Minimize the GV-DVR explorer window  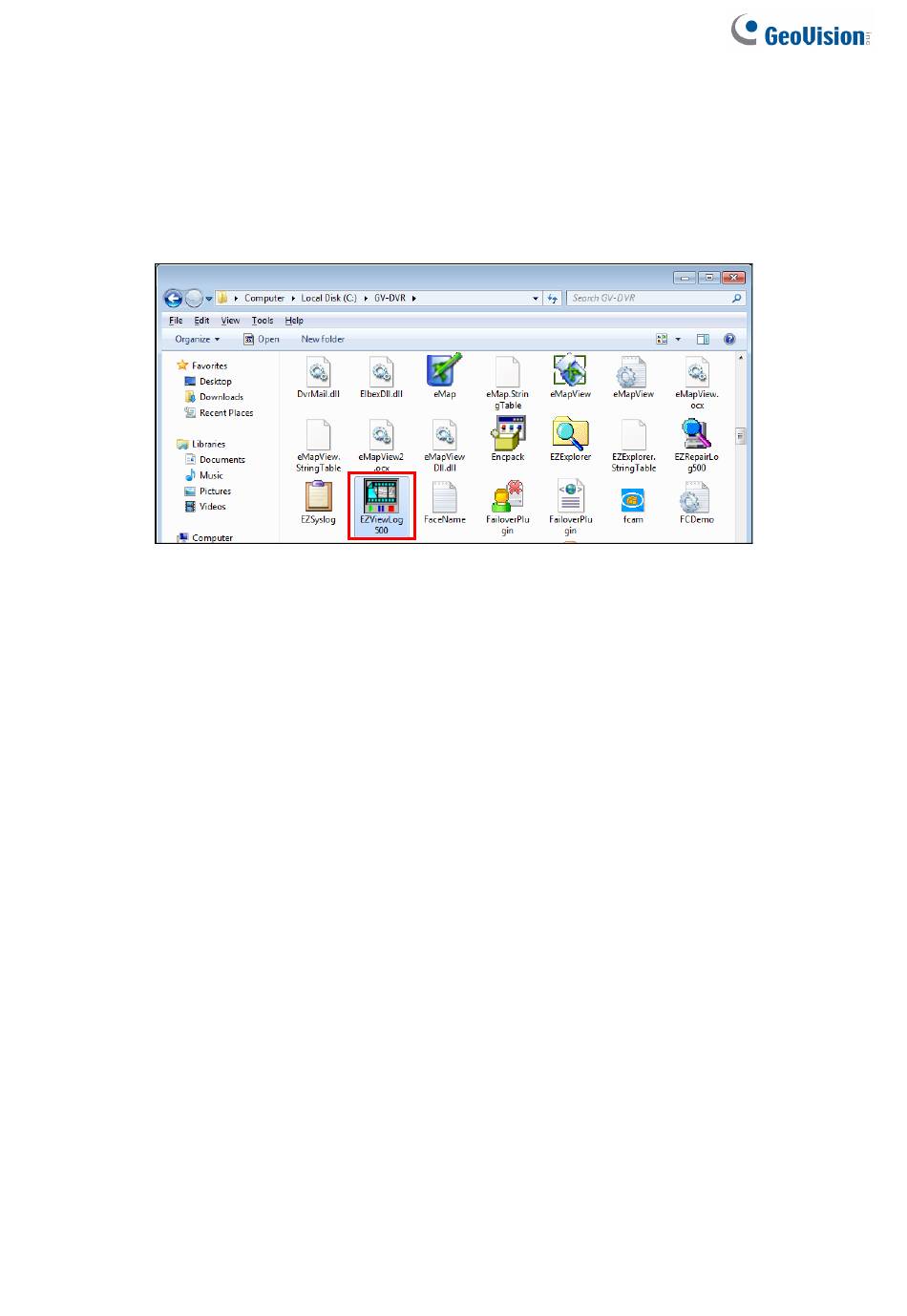684,278
